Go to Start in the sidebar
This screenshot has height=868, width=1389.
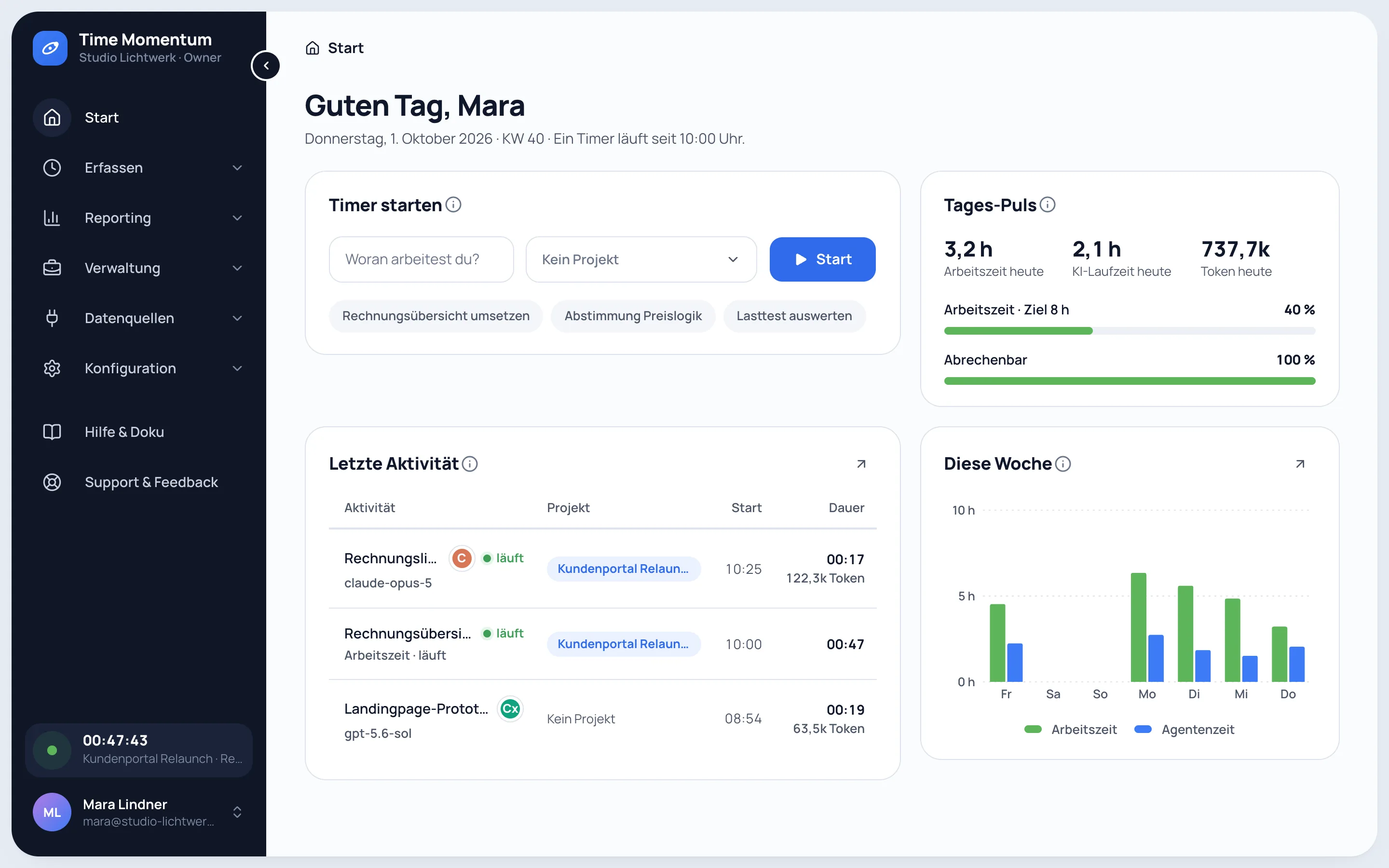(139, 118)
